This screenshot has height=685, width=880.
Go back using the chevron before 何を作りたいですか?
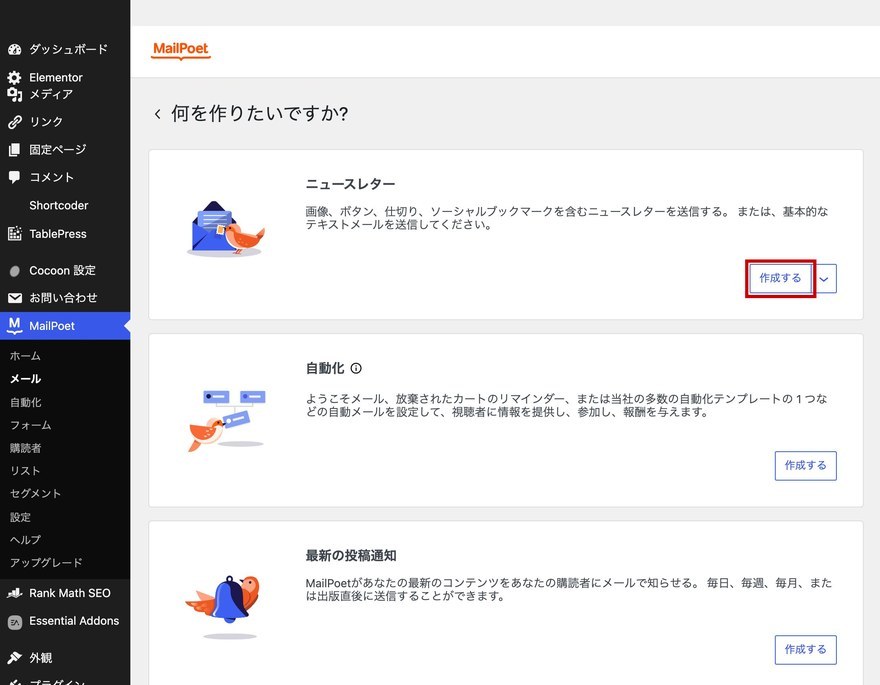click(x=158, y=114)
